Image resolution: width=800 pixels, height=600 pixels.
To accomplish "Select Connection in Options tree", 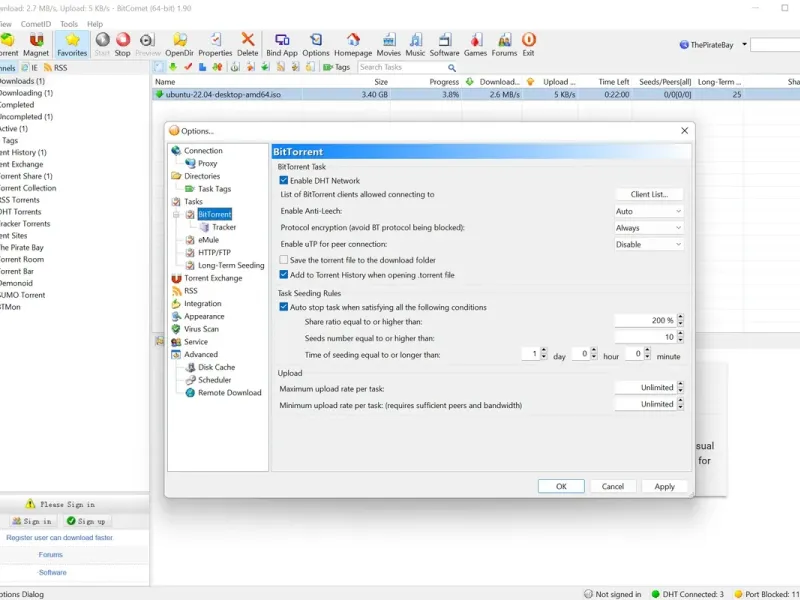I will click(203, 151).
